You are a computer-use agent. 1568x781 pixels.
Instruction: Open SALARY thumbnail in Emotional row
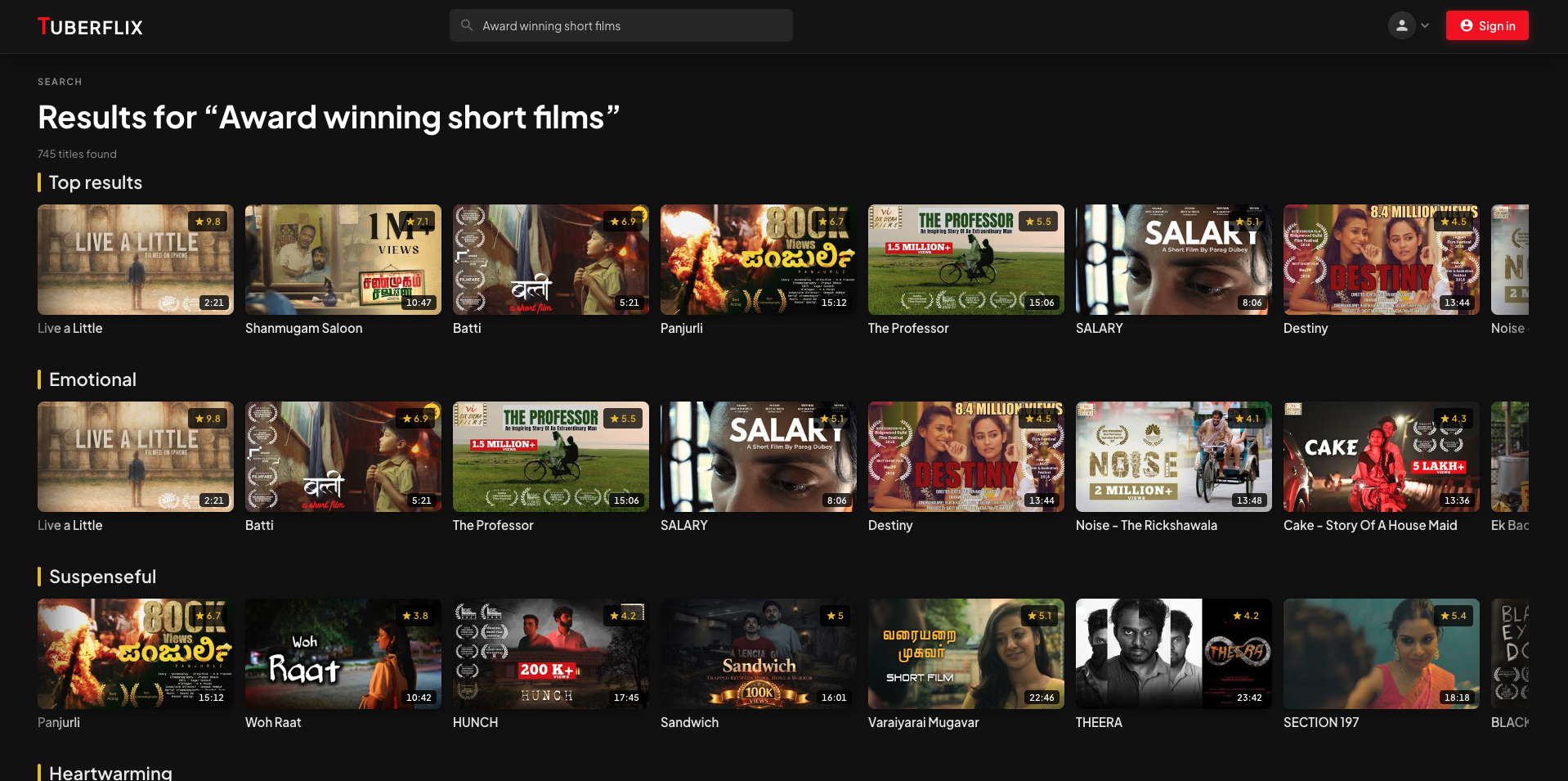[x=759, y=456]
